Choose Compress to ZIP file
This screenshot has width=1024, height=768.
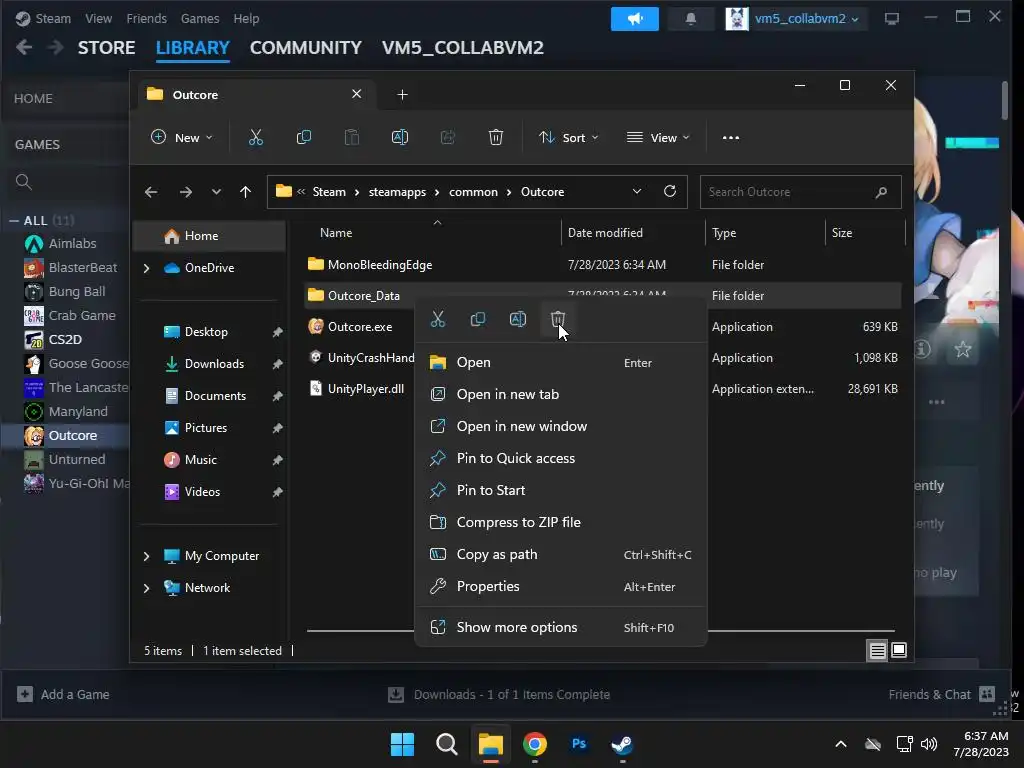pos(561,522)
